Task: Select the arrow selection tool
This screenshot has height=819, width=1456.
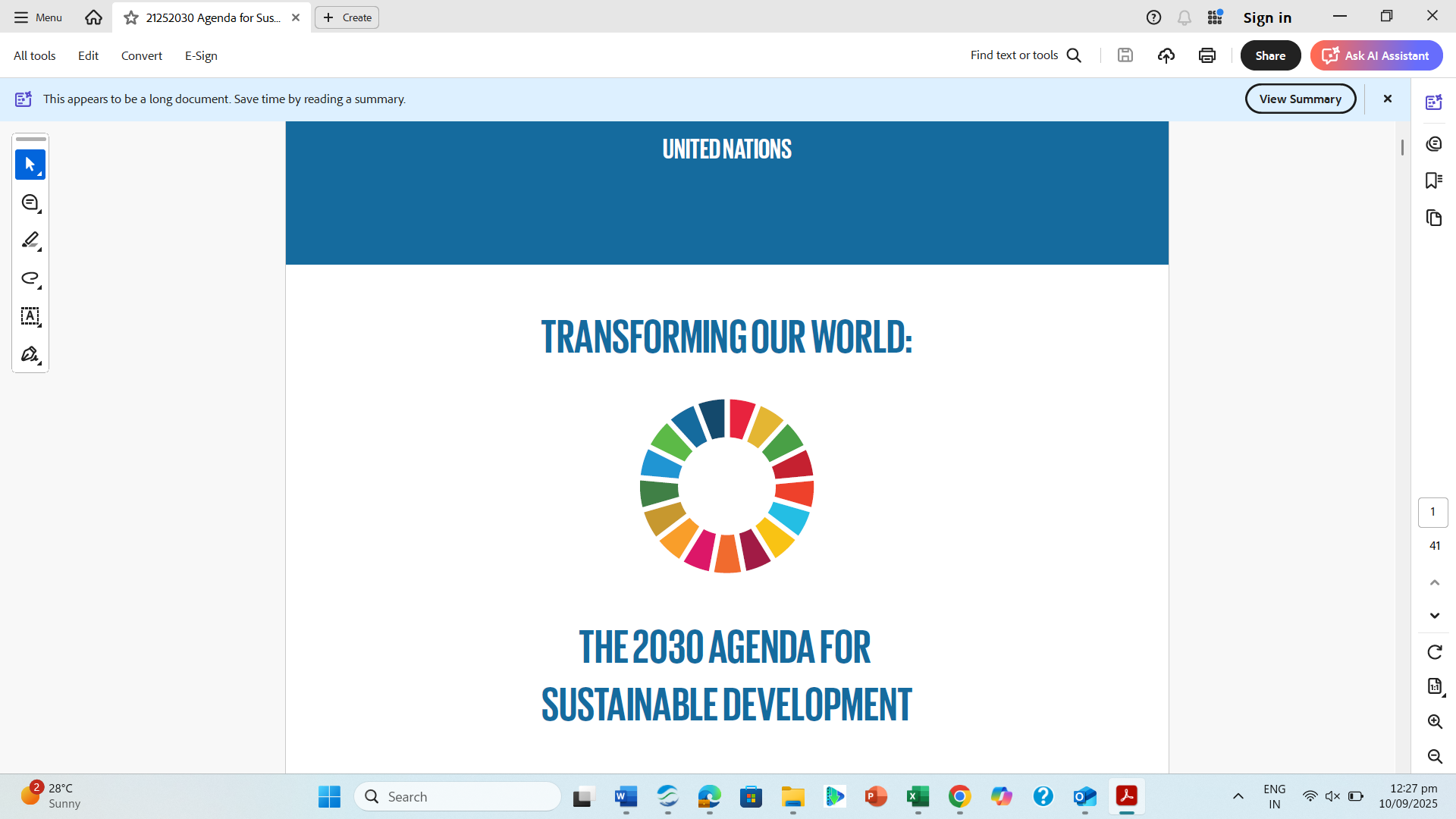Action: pyautogui.click(x=30, y=165)
